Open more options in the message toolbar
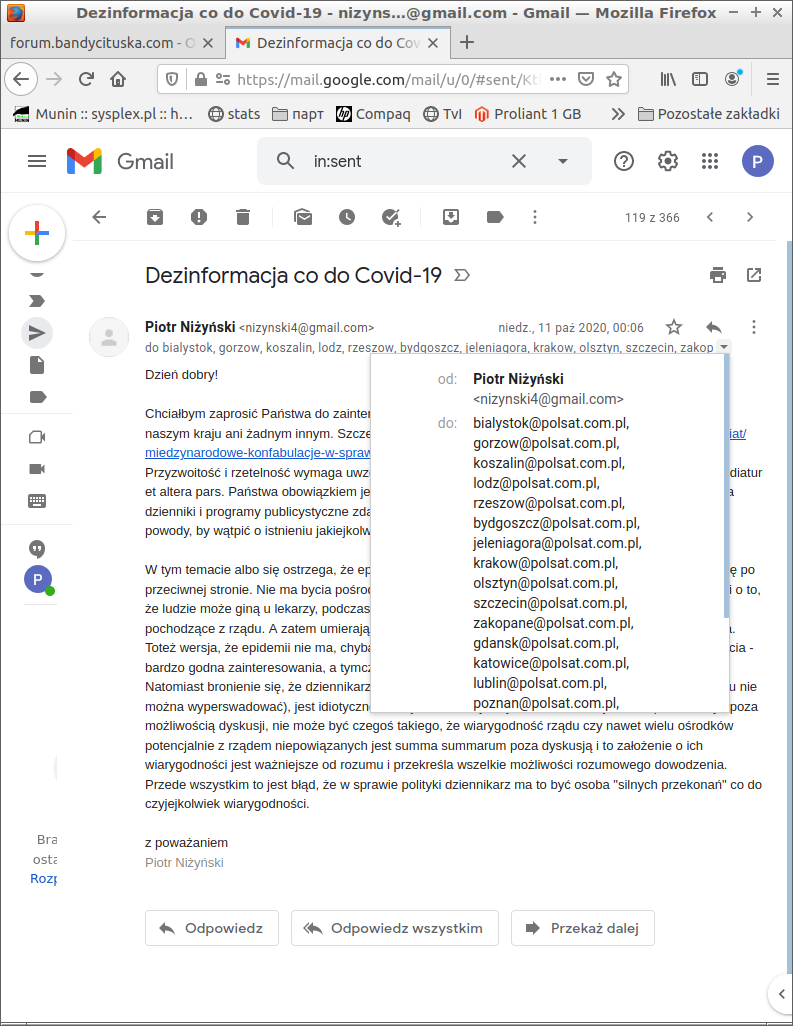The height and width of the screenshot is (1026, 793). [535, 217]
